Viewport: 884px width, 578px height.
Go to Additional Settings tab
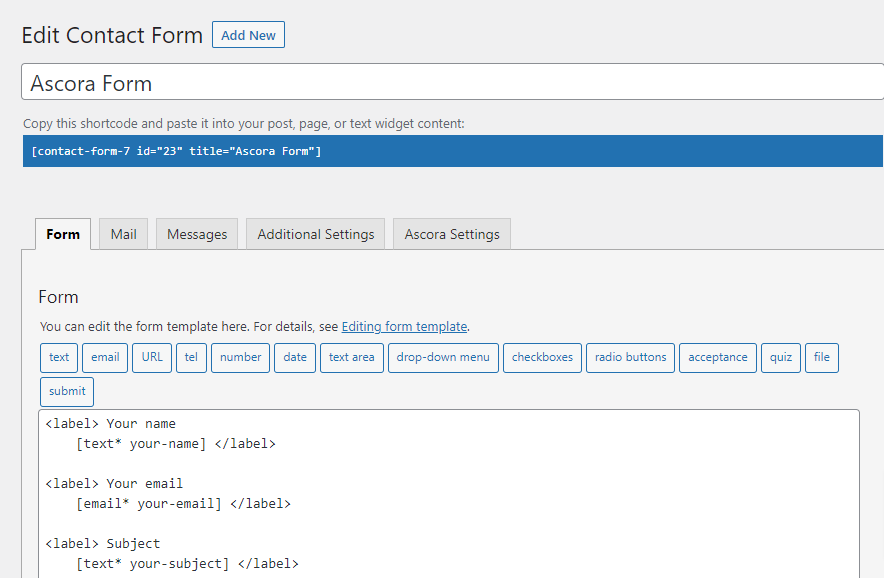[315, 234]
